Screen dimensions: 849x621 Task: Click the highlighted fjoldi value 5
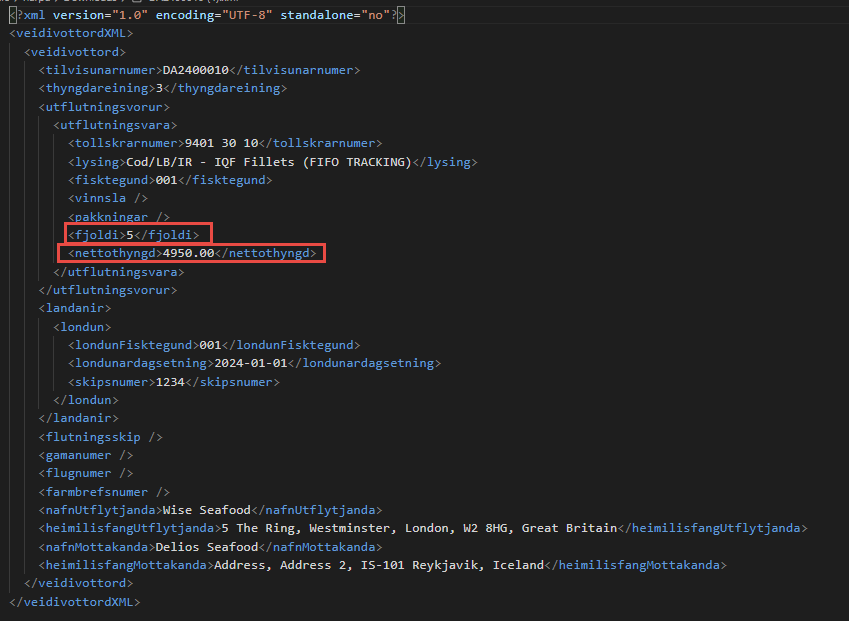click(x=129, y=235)
